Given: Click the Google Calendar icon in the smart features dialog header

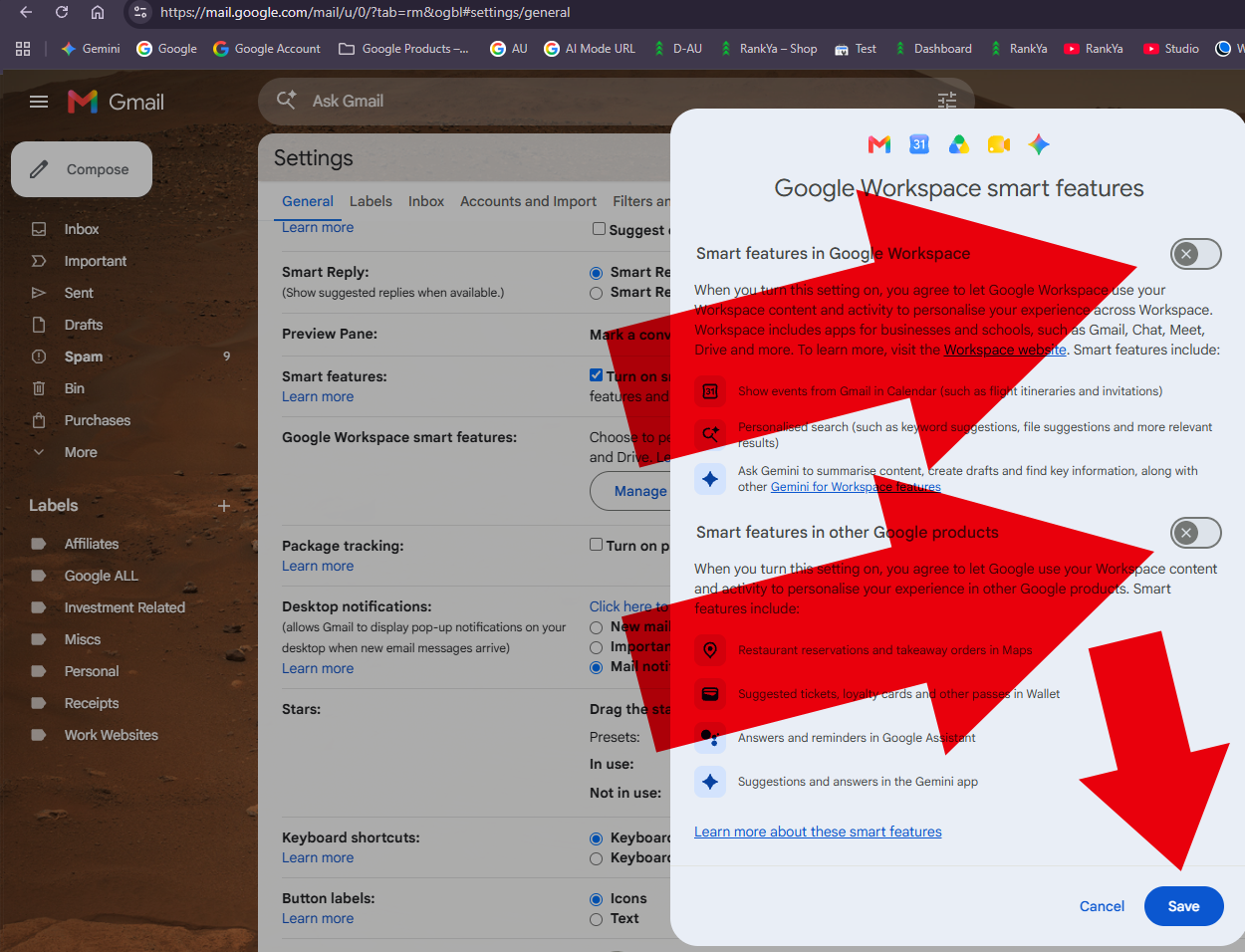Looking at the screenshot, I should (x=919, y=144).
